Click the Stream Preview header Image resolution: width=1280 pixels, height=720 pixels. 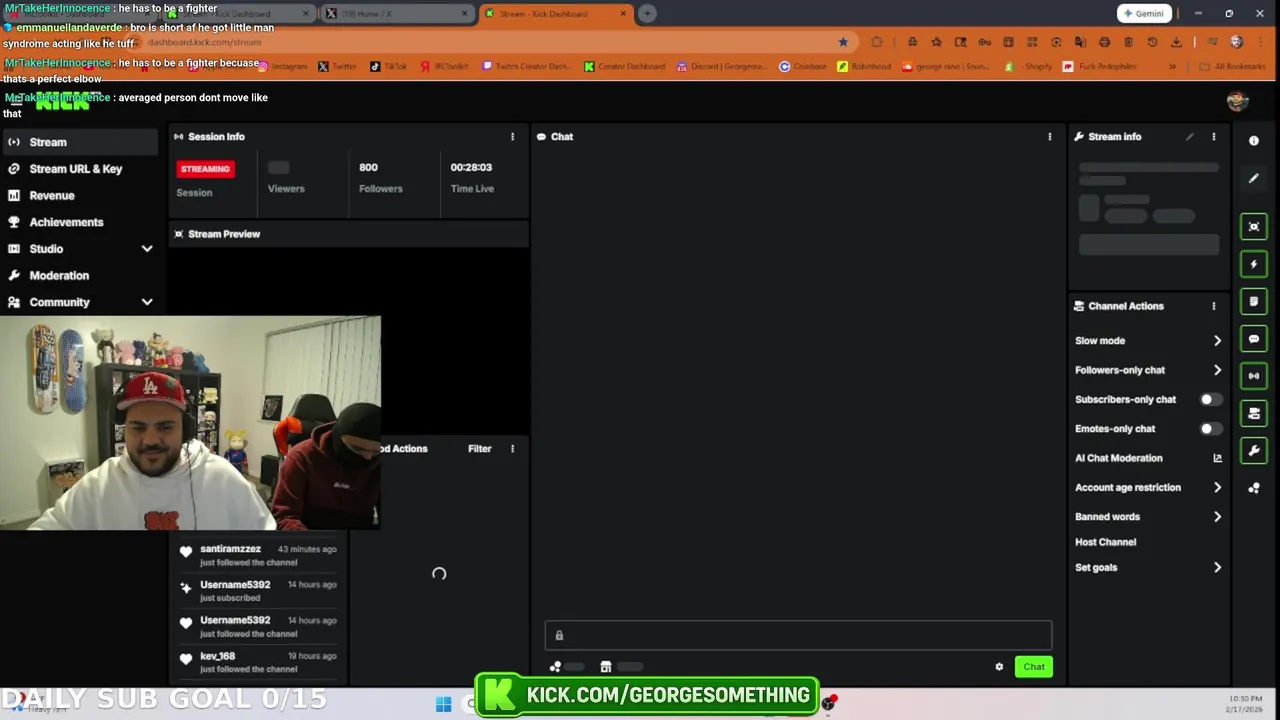tap(348, 234)
